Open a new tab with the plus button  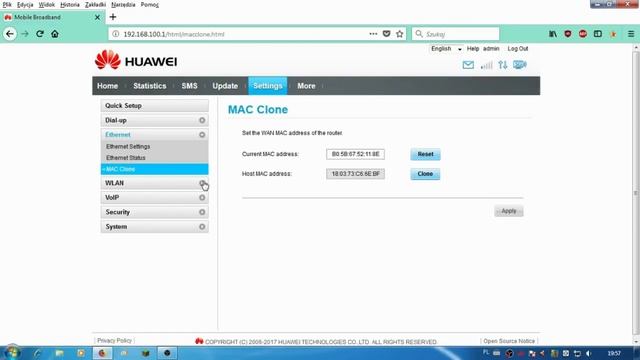(113, 17)
